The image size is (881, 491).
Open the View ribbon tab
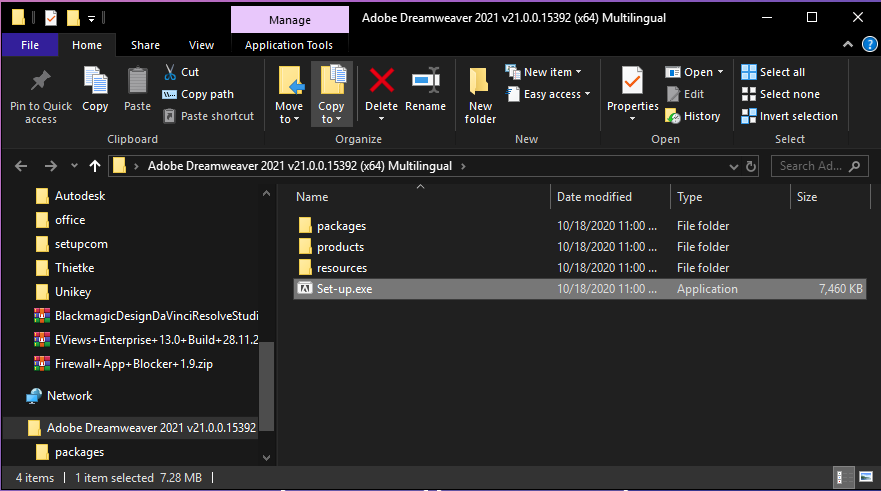(x=201, y=45)
